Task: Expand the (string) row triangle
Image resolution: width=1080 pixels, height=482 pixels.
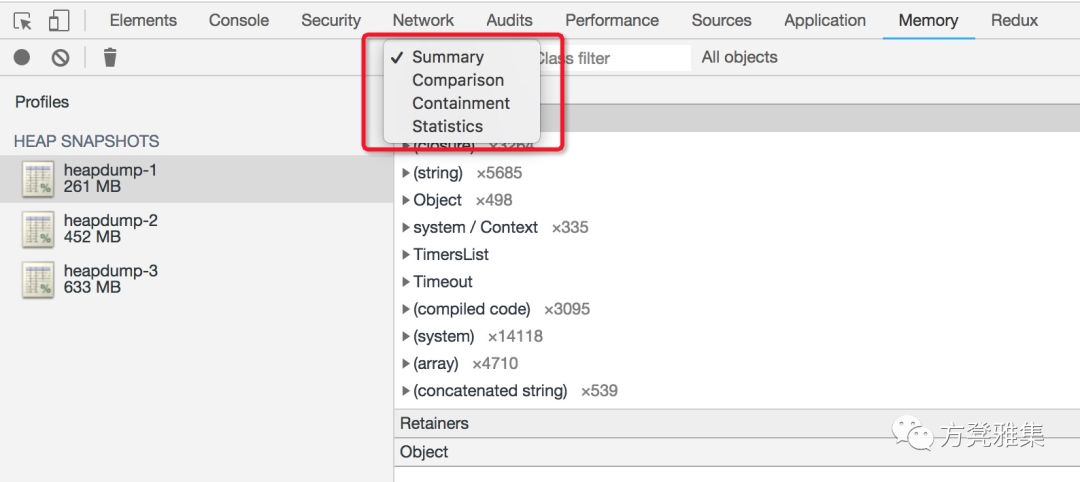Action: pos(406,173)
